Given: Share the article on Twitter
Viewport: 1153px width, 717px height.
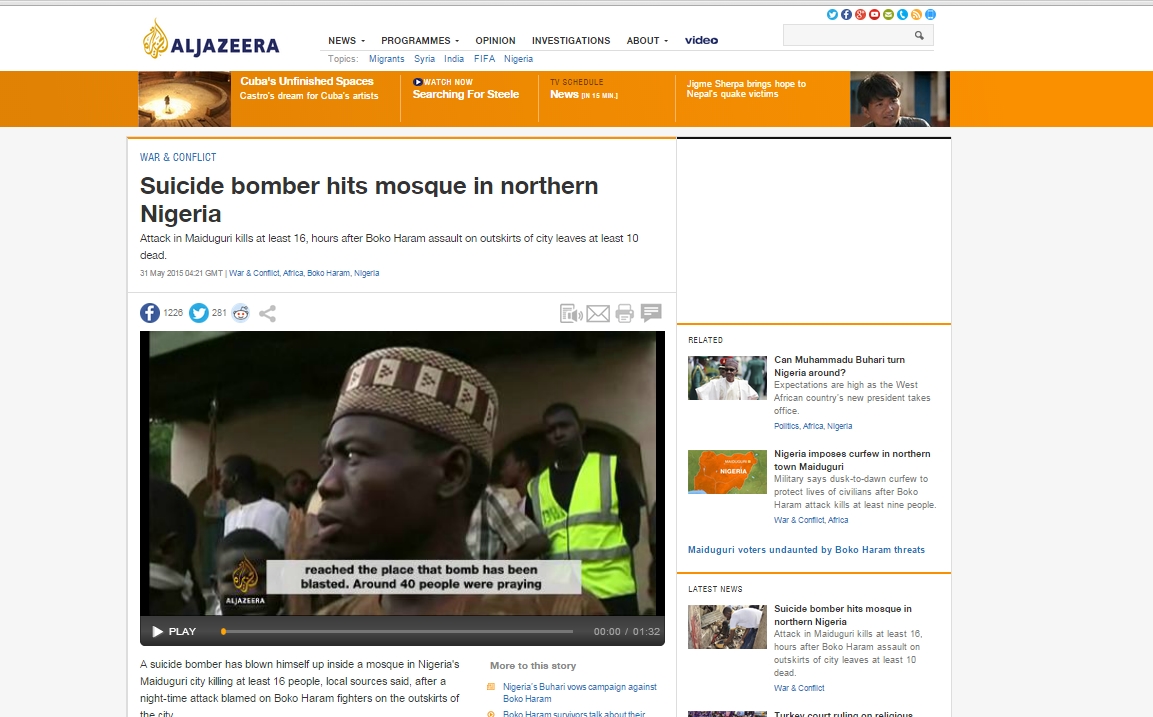Looking at the screenshot, I should [199, 313].
